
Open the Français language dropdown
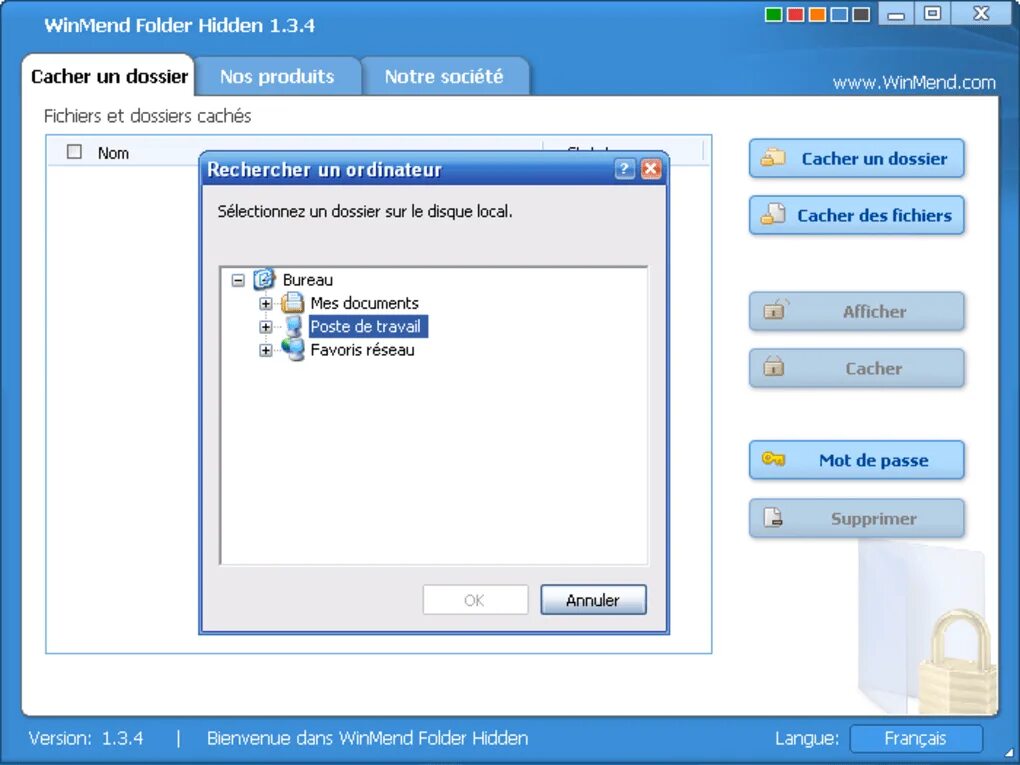click(916, 738)
